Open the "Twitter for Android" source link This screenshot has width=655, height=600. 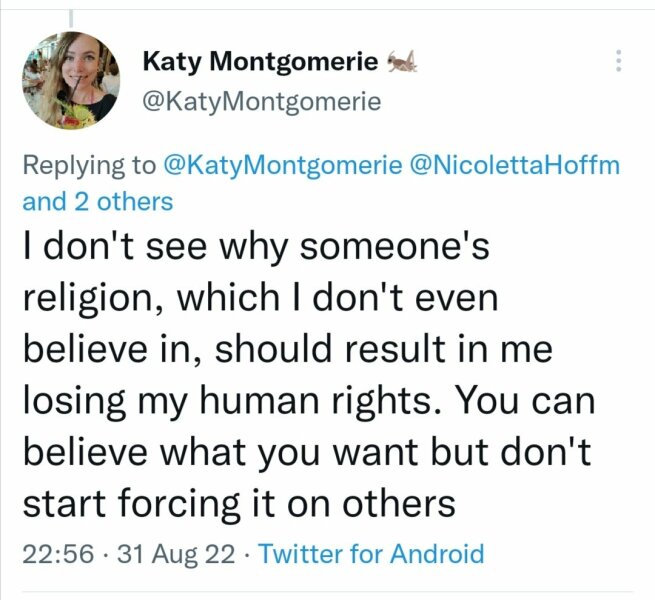click(x=371, y=554)
